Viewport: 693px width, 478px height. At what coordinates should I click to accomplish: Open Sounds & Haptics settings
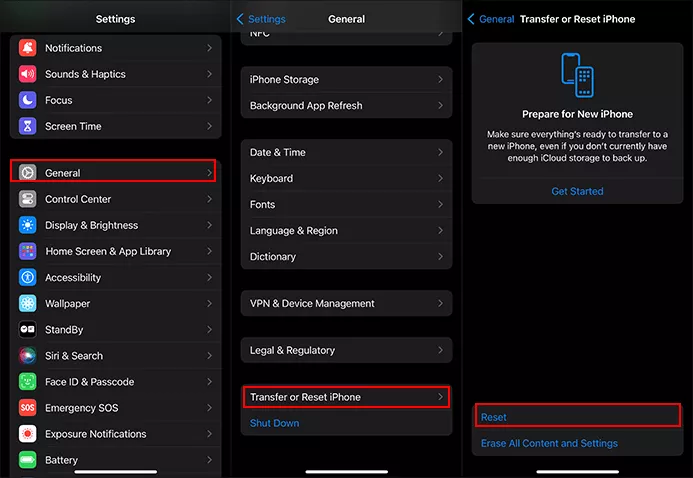click(115, 74)
